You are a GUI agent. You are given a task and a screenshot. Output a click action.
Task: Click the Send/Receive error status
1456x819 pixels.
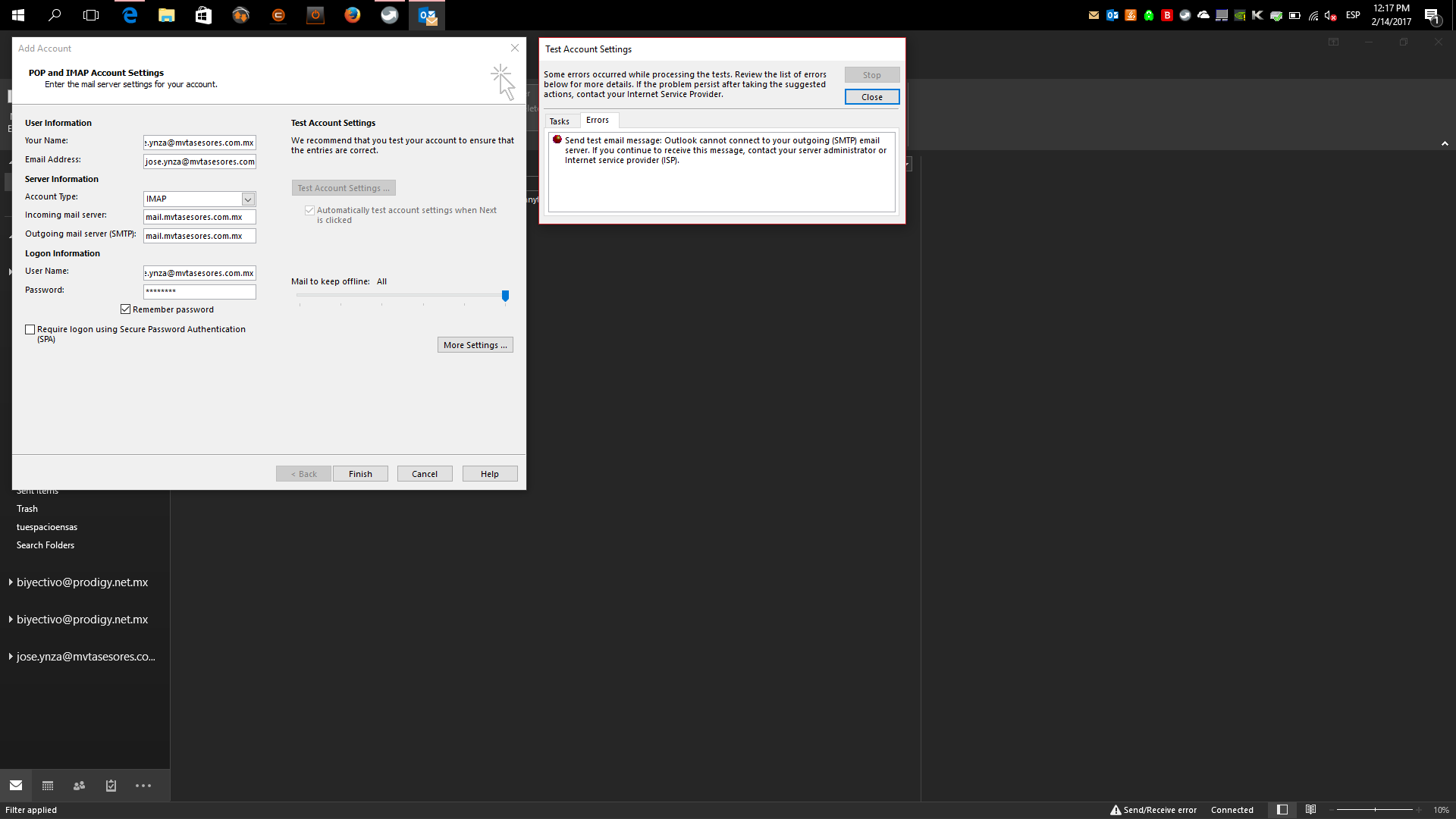point(1153,810)
